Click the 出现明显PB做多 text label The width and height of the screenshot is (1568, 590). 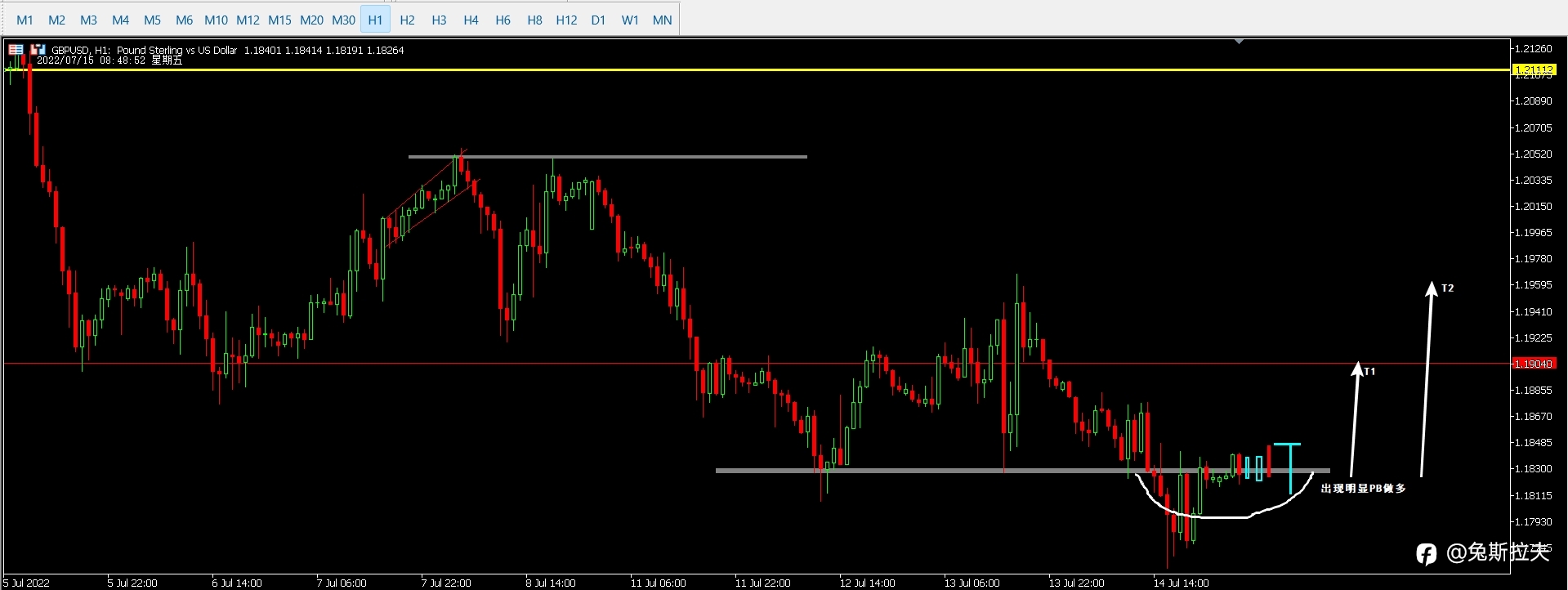1363,488
